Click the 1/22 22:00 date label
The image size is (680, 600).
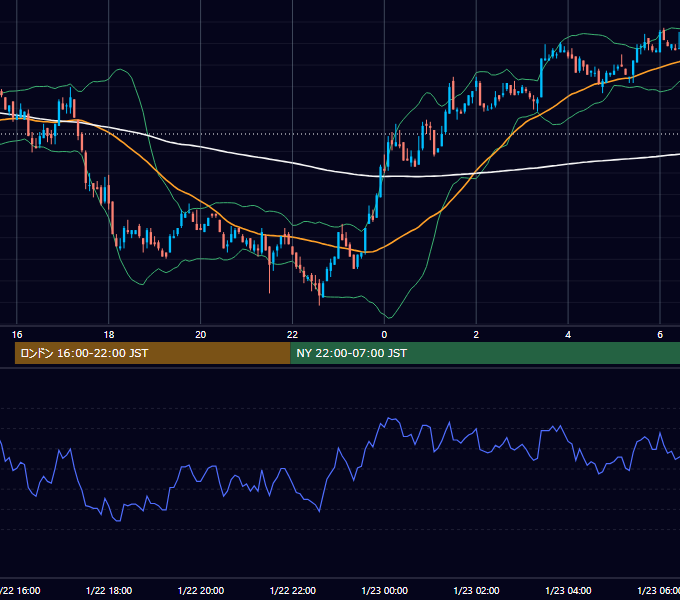[293, 590]
